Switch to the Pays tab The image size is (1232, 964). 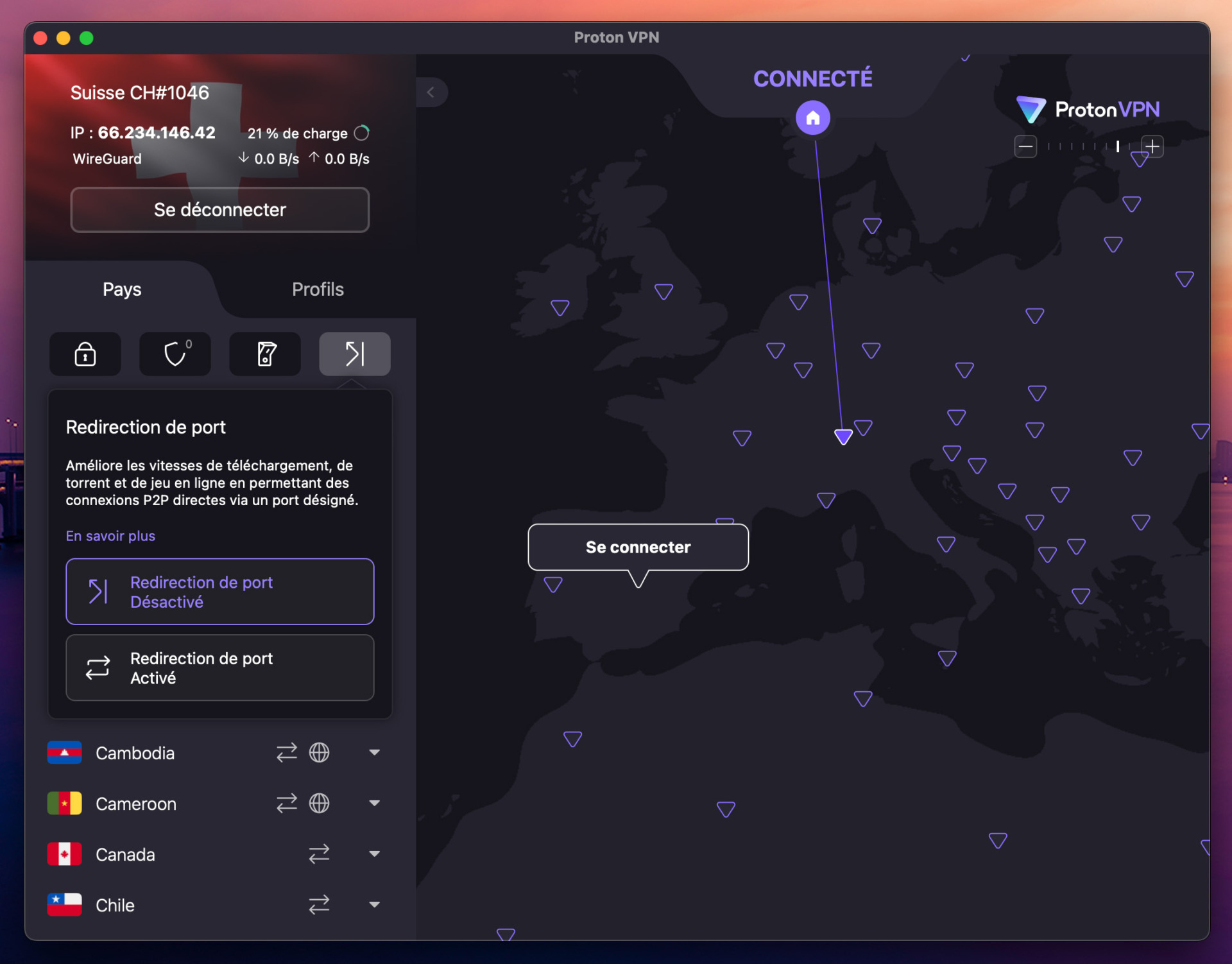(x=122, y=289)
